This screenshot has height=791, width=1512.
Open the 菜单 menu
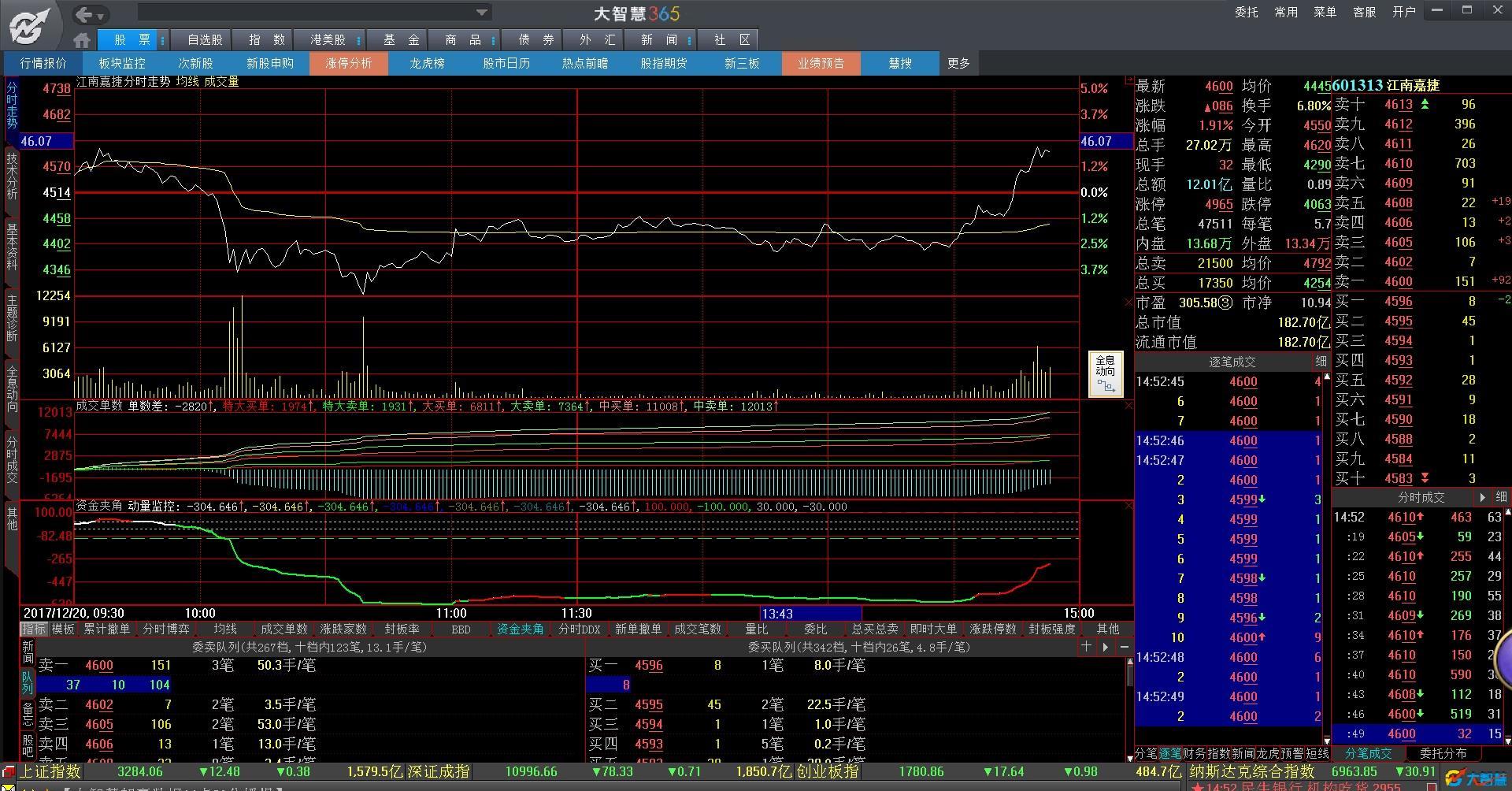point(1325,12)
